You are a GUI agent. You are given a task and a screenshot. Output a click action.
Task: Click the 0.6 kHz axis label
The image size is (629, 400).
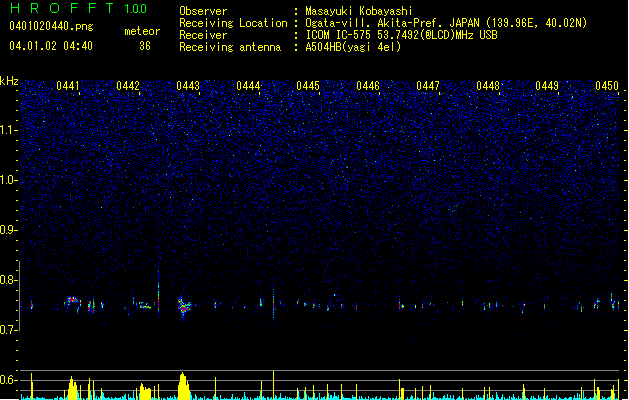(x=8, y=380)
